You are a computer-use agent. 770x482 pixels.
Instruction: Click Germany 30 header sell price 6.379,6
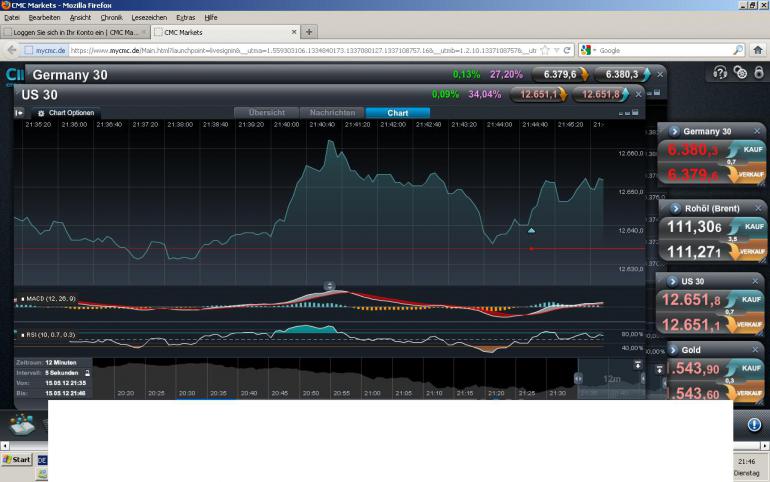pos(560,75)
